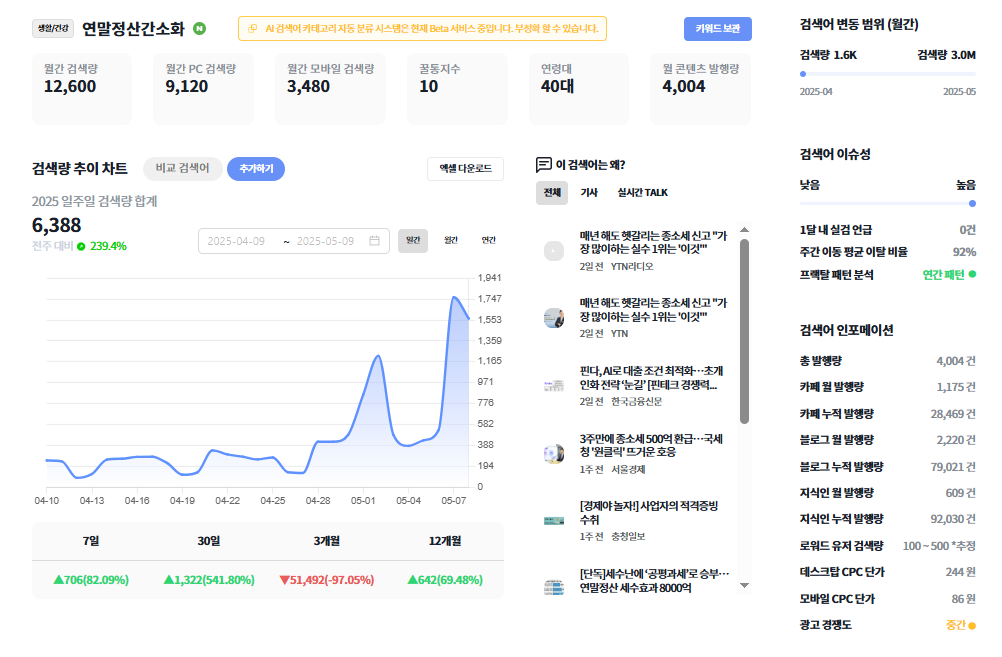1002x657 pixels.
Task: Select the highlighted 일간 period toggle
Action: 413,240
